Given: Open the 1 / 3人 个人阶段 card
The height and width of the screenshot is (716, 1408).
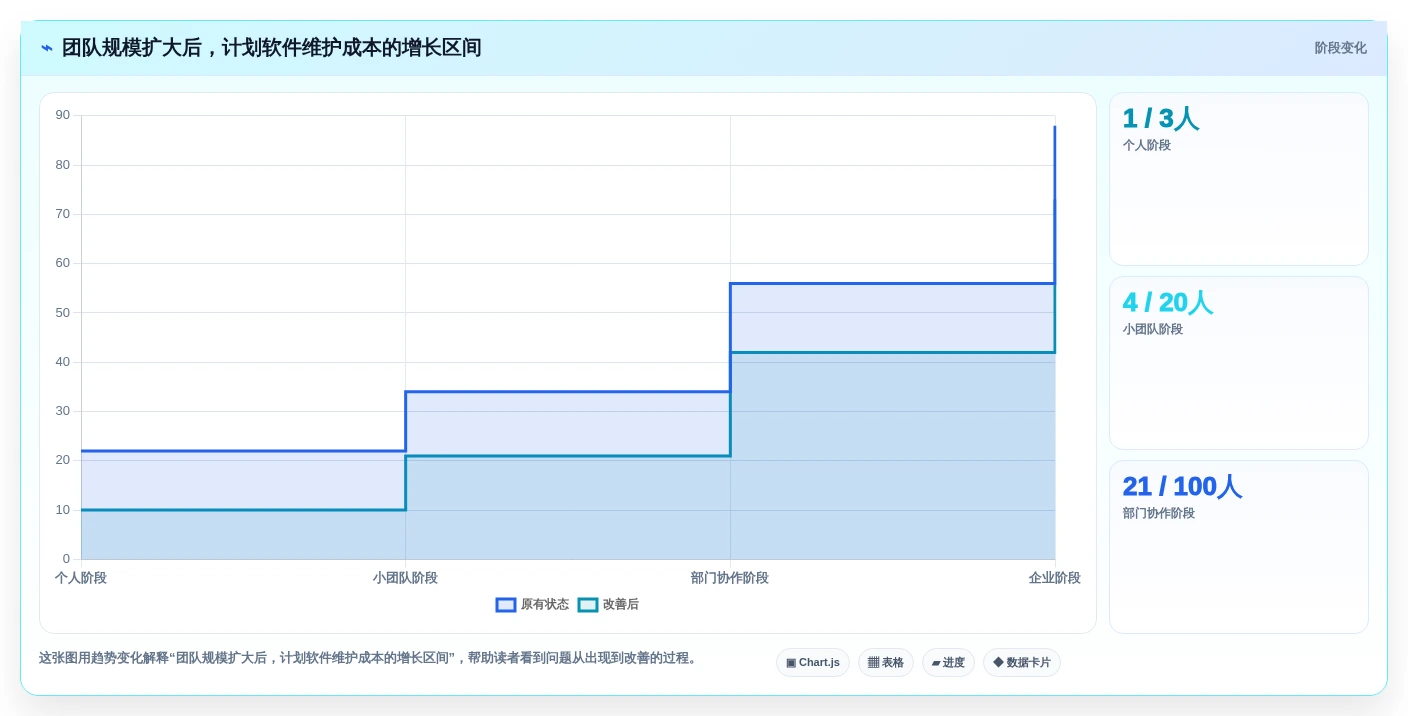Looking at the screenshot, I should (1239, 179).
